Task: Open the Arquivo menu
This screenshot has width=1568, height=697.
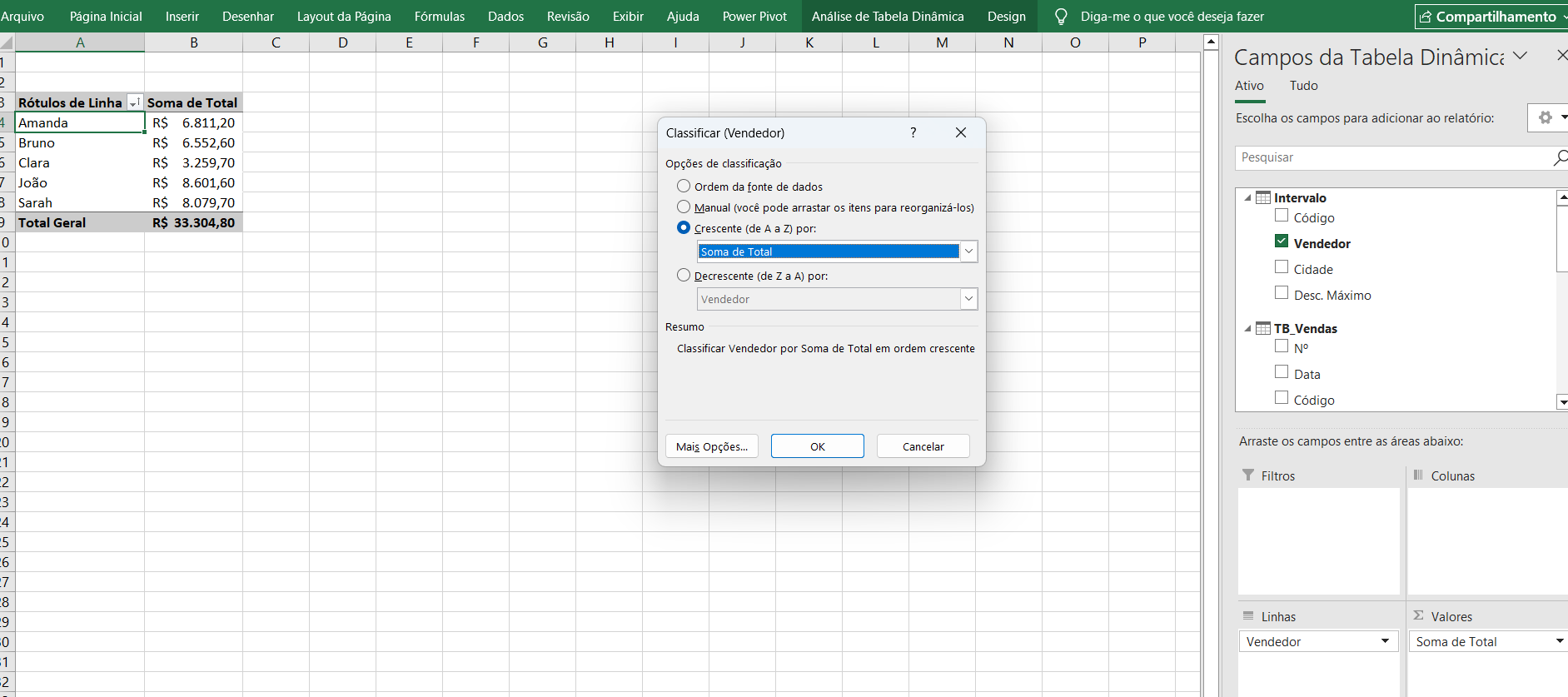Action: (x=22, y=17)
